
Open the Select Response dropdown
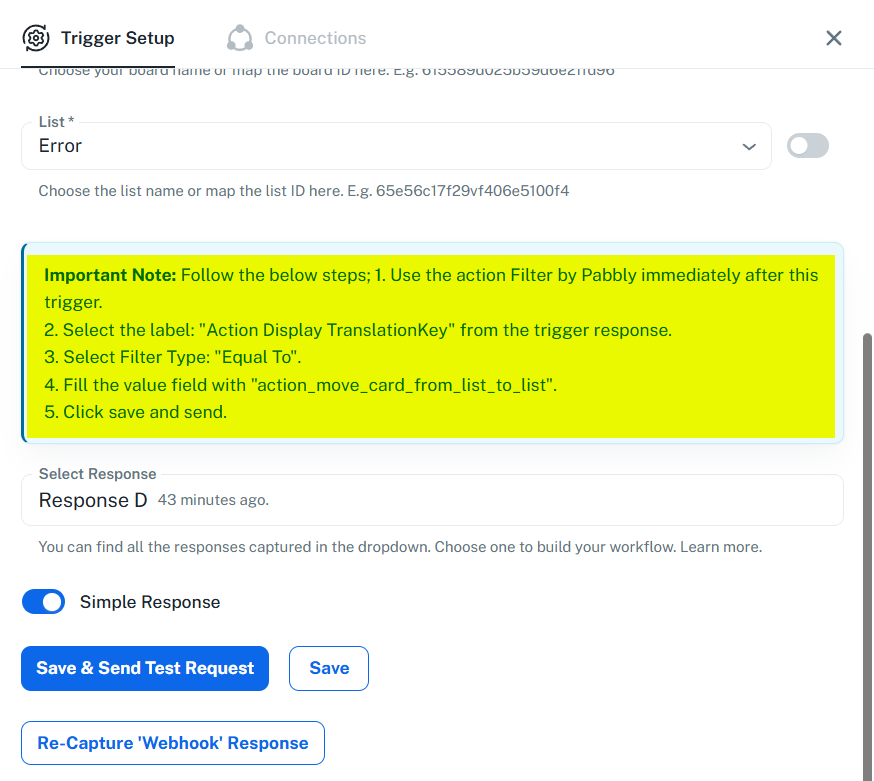431,500
